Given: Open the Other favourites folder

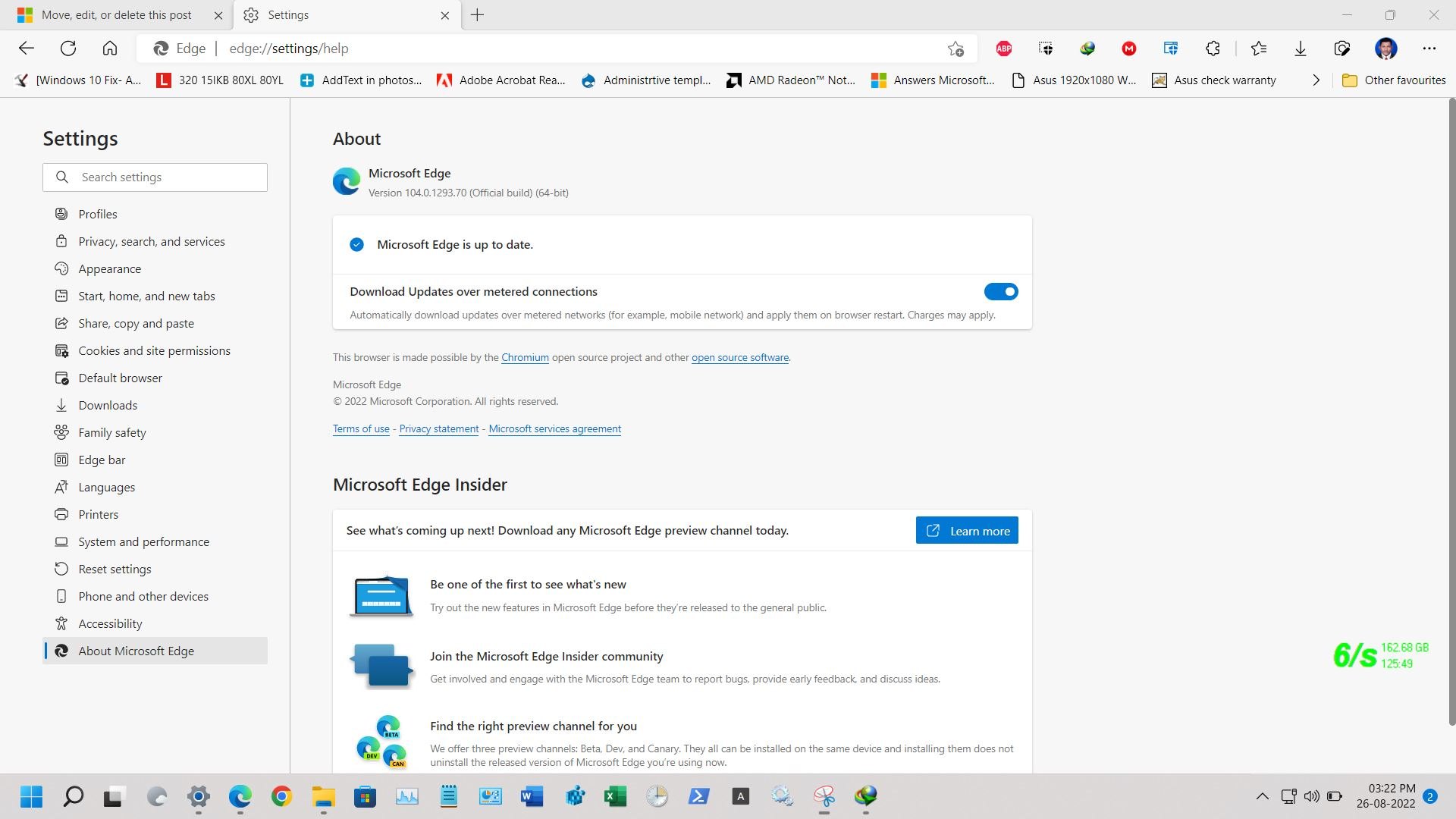Looking at the screenshot, I should [x=1394, y=80].
